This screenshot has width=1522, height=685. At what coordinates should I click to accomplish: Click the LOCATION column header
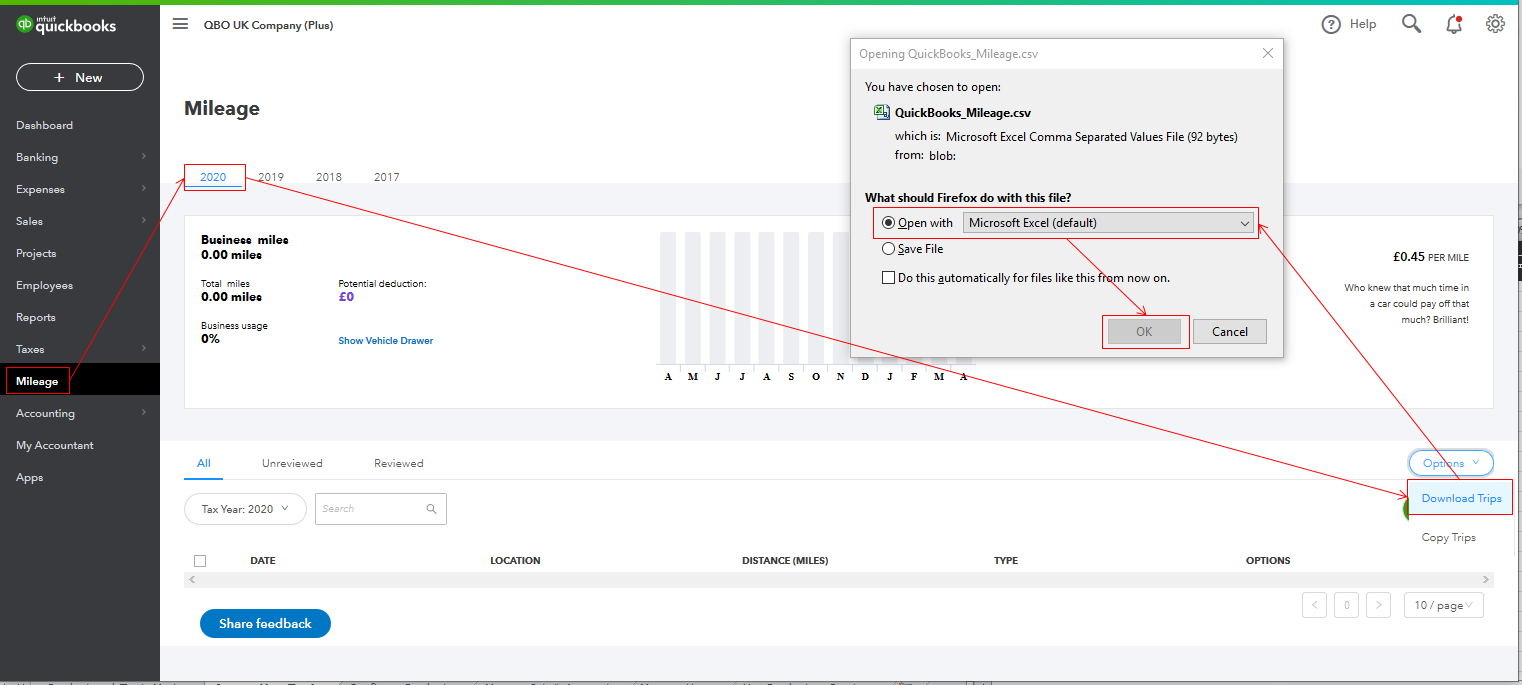coord(515,561)
